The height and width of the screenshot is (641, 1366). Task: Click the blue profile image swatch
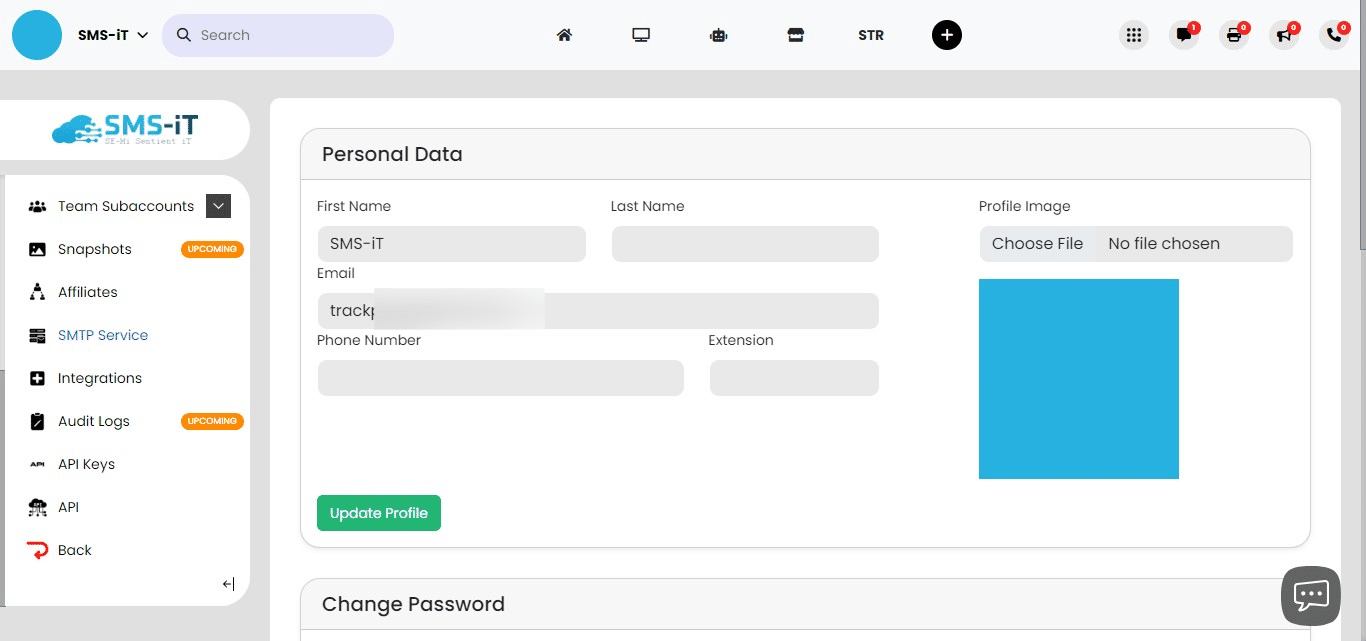pos(1078,379)
